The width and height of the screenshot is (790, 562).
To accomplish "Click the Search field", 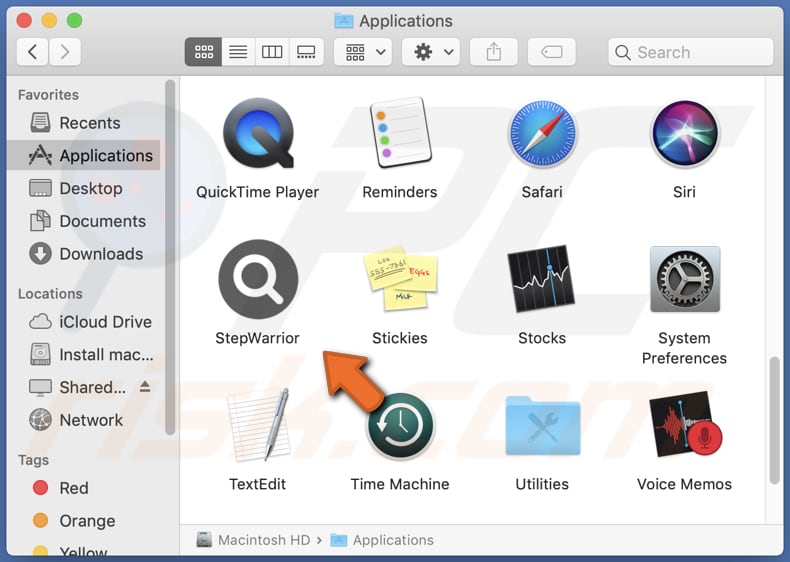I will tap(691, 52).
